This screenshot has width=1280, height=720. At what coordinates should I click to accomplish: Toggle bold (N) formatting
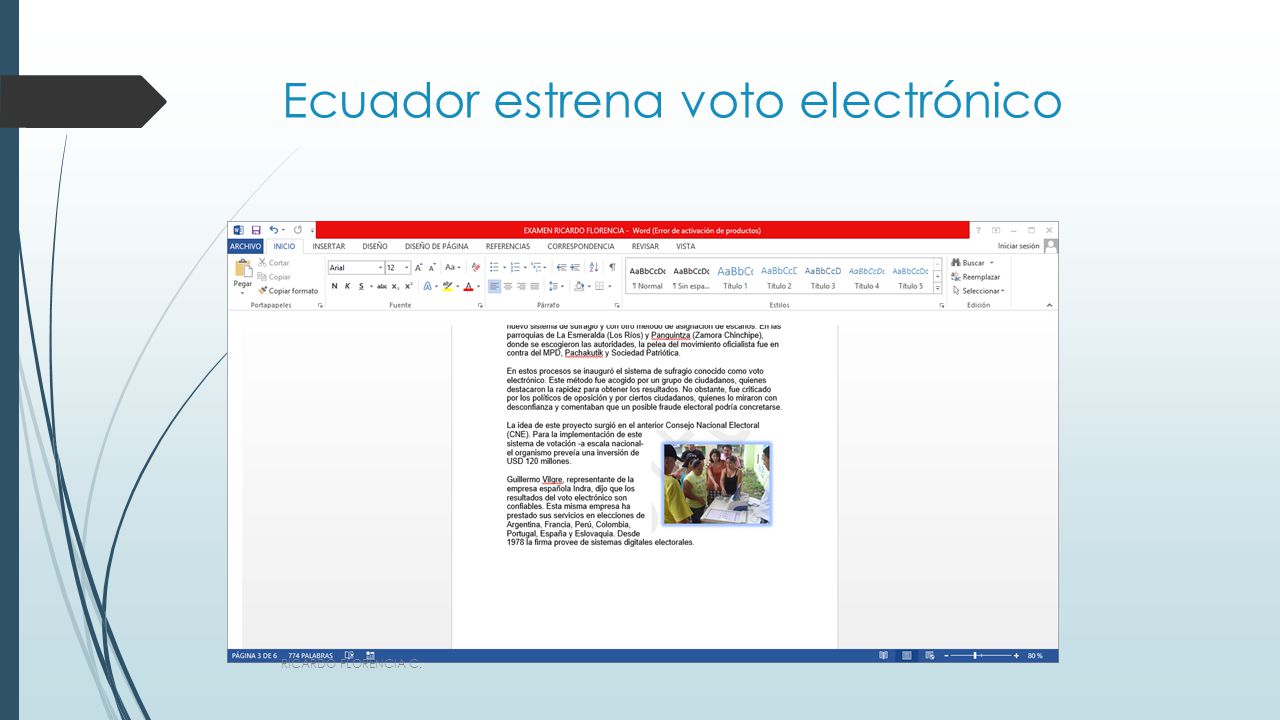[335, 286]
